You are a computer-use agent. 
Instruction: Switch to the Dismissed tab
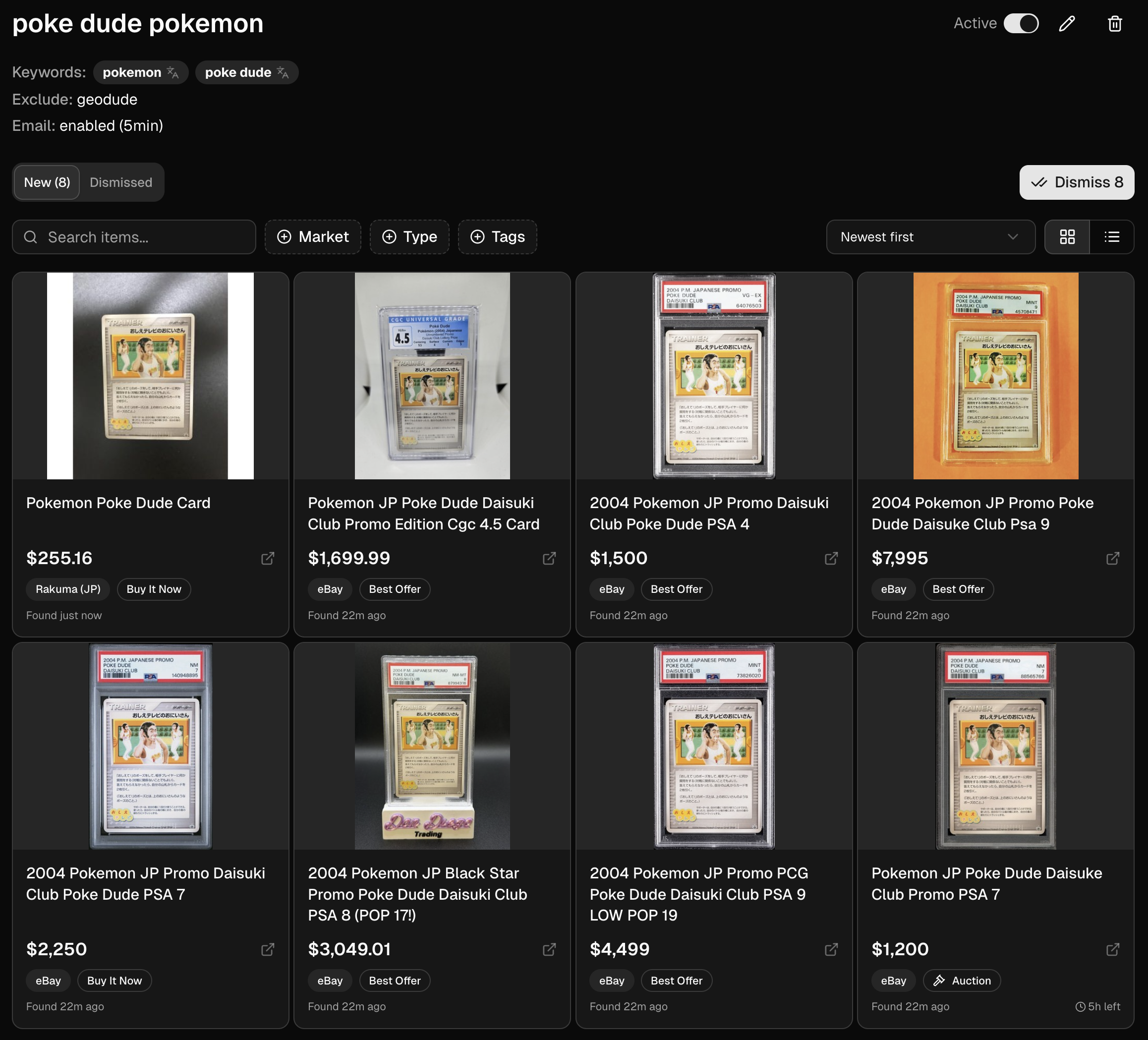pyautogui.click(x=121, y=182)
